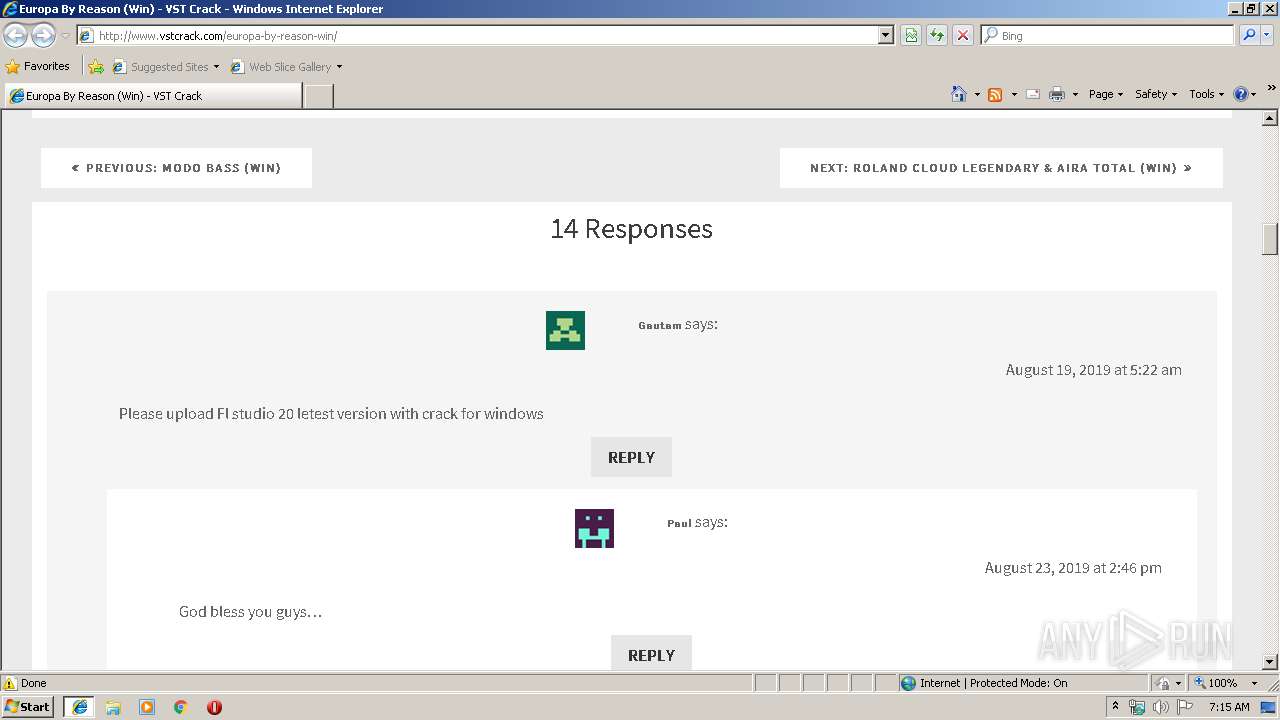Click the scroll up arrow of page scrollbar
This screenshot has width=1280, height=720.
pyautogui.click(x=1270, y=118)
